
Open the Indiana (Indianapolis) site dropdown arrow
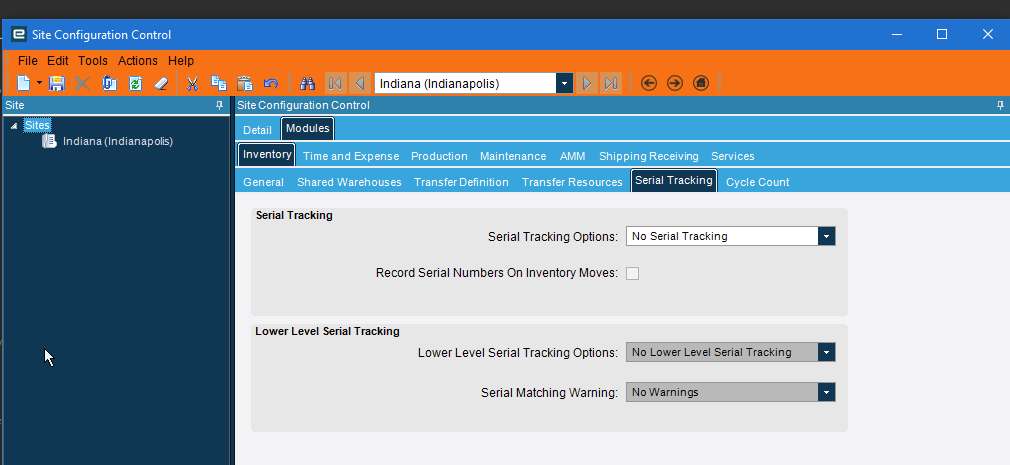click(x=564, y=83)
